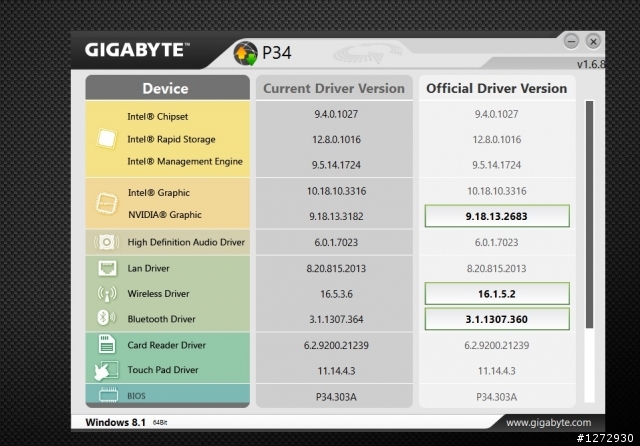Select the NVIDIA® Graphic label
Viewport: 640px width, 446px height.
click(165, 215)
